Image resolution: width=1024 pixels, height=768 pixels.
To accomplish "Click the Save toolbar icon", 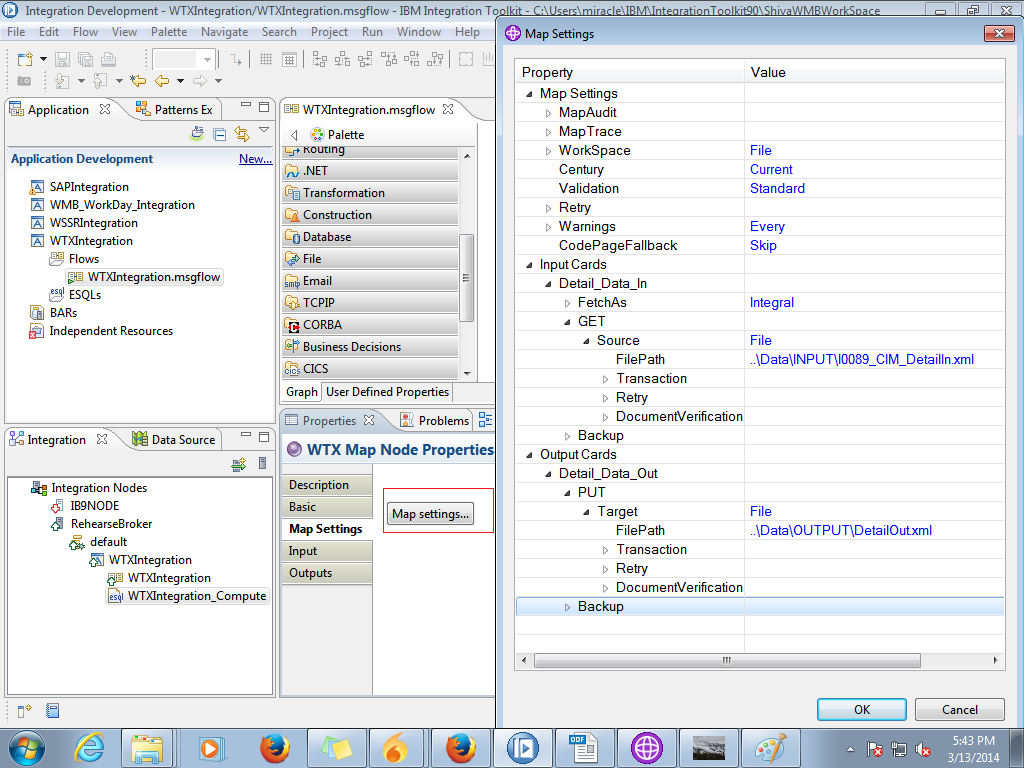I will point(62,59).
